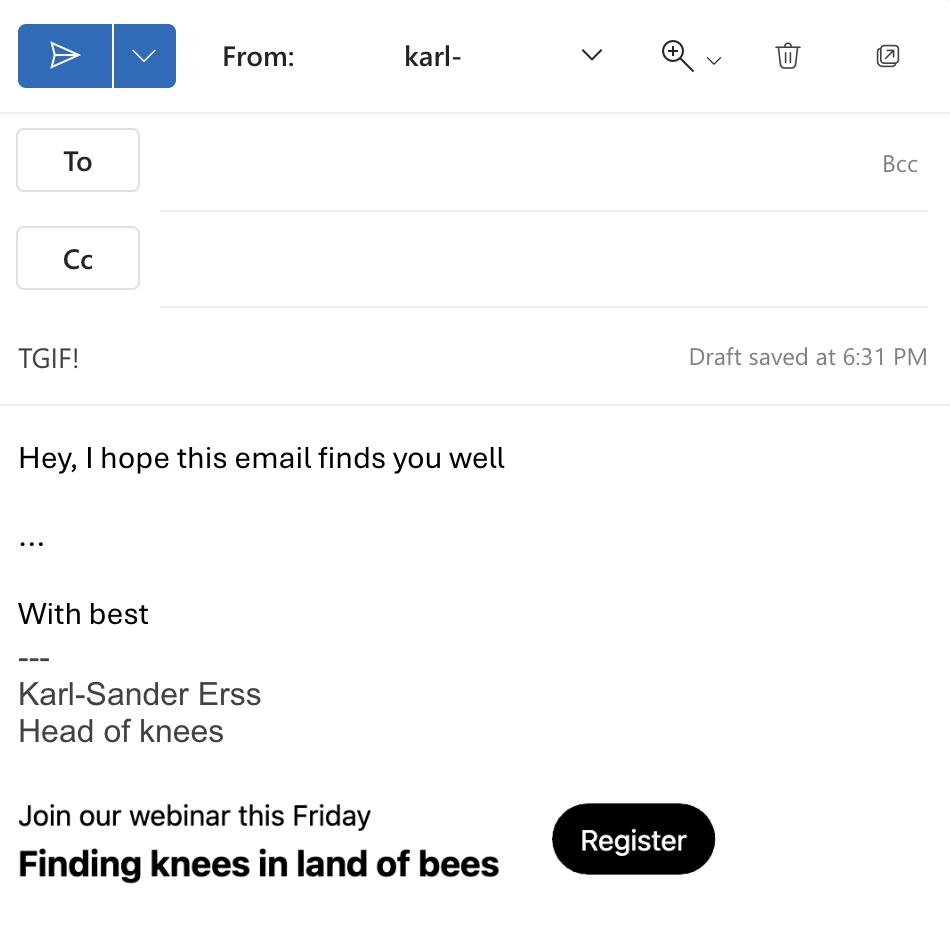Click the From: label
This screenshot has width=950, height=952.
[258, 56]
